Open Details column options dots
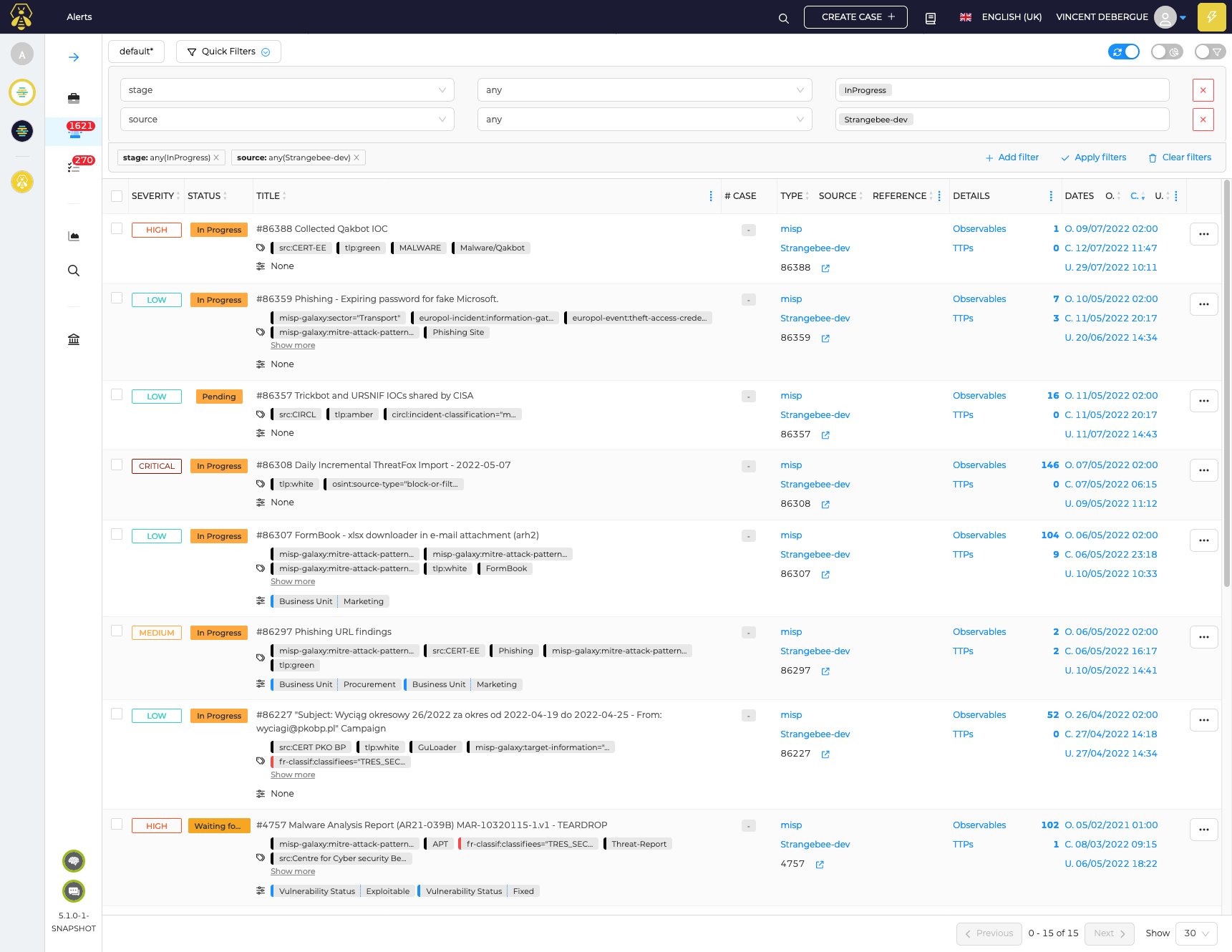This screenshot has width=1232, height=952. tap(1051, 196)
